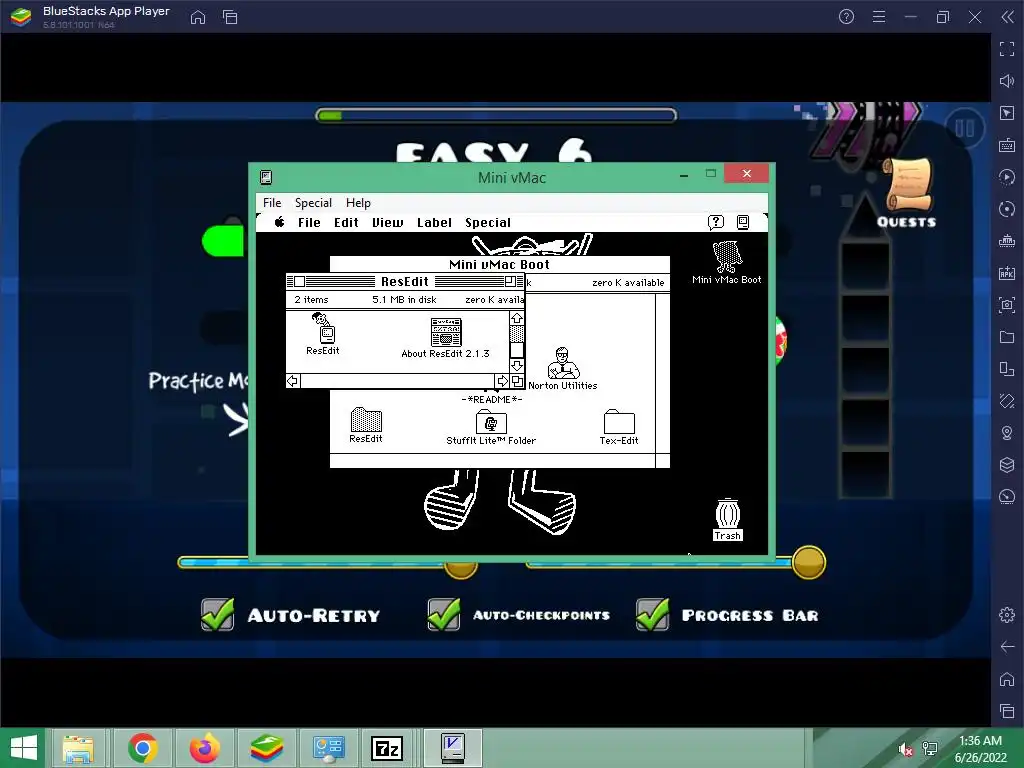Open the Mac Finder View menu

click(387, 223)
